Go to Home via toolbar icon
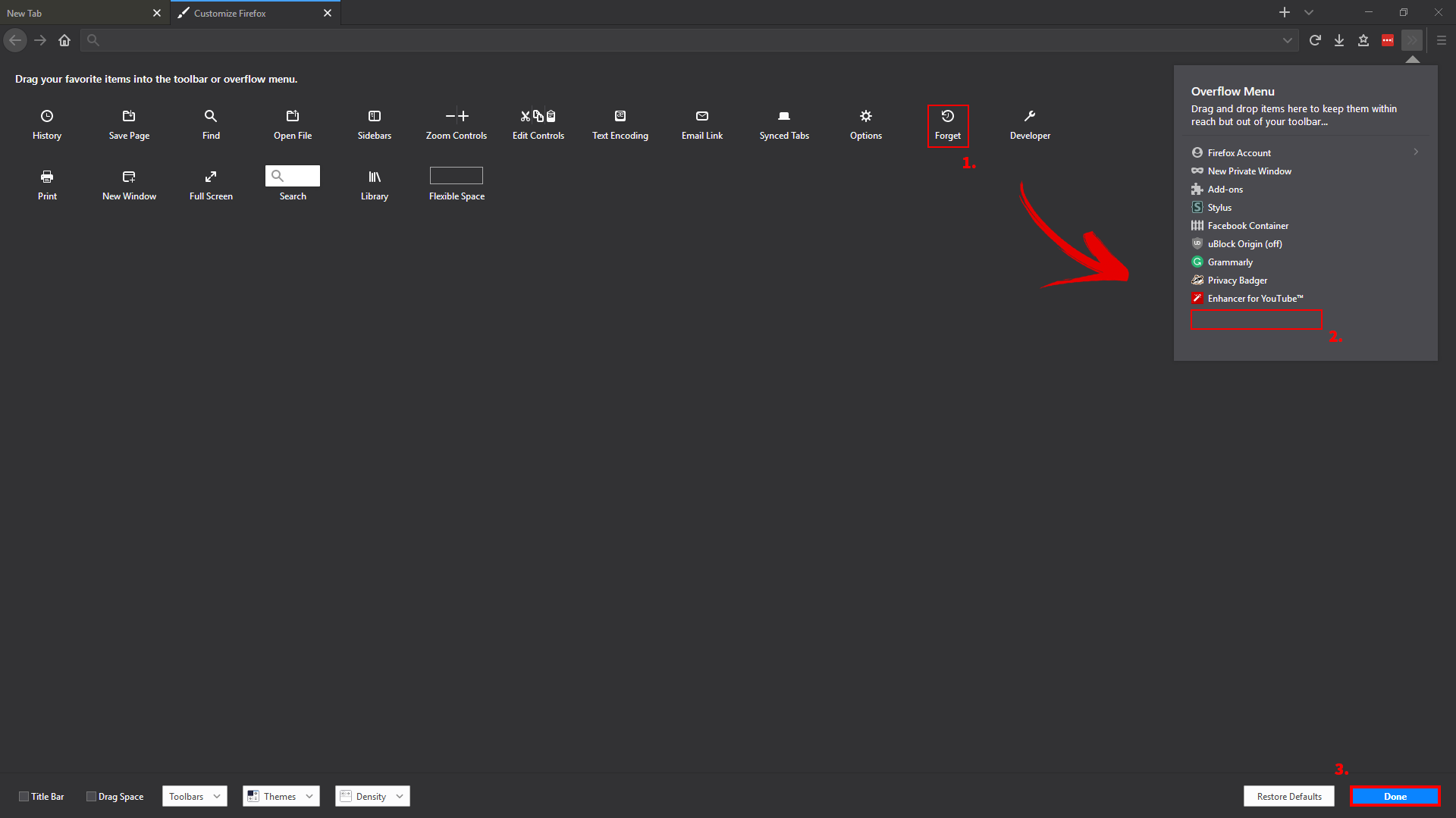The height and width of the screenshot is (818, 1456). point(64,40)
